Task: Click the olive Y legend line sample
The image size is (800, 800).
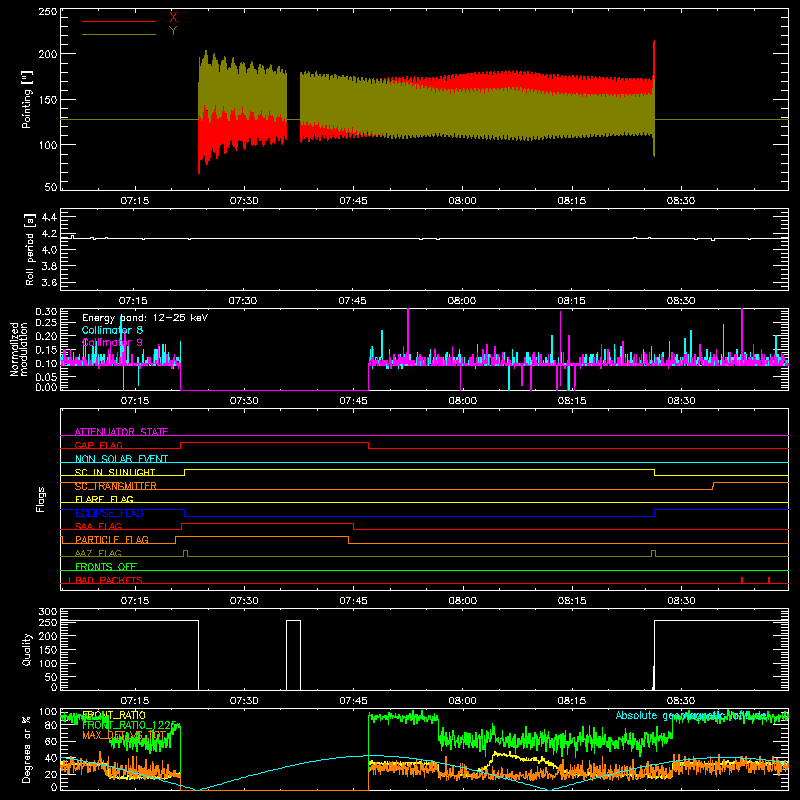Action: 119,35
